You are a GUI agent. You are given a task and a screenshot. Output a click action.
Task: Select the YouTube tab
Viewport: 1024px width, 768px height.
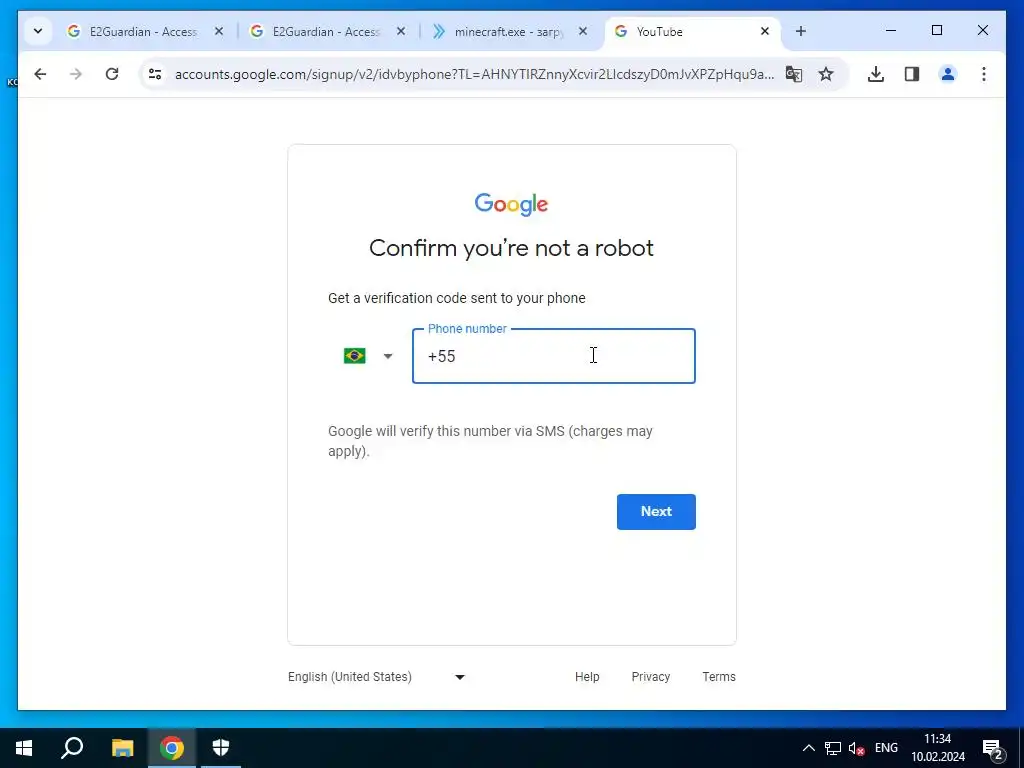692,31
